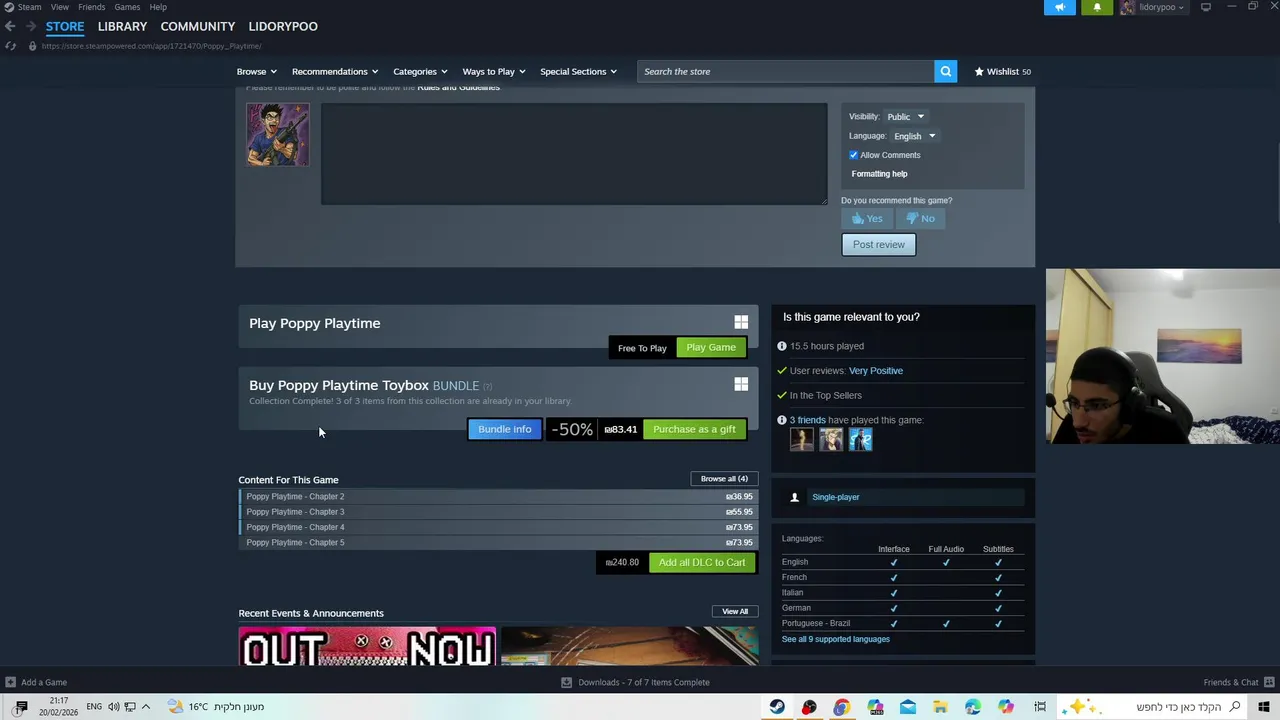
Task: Open Chrome from the Windows taskbar
Action: (x=841, y=706)
